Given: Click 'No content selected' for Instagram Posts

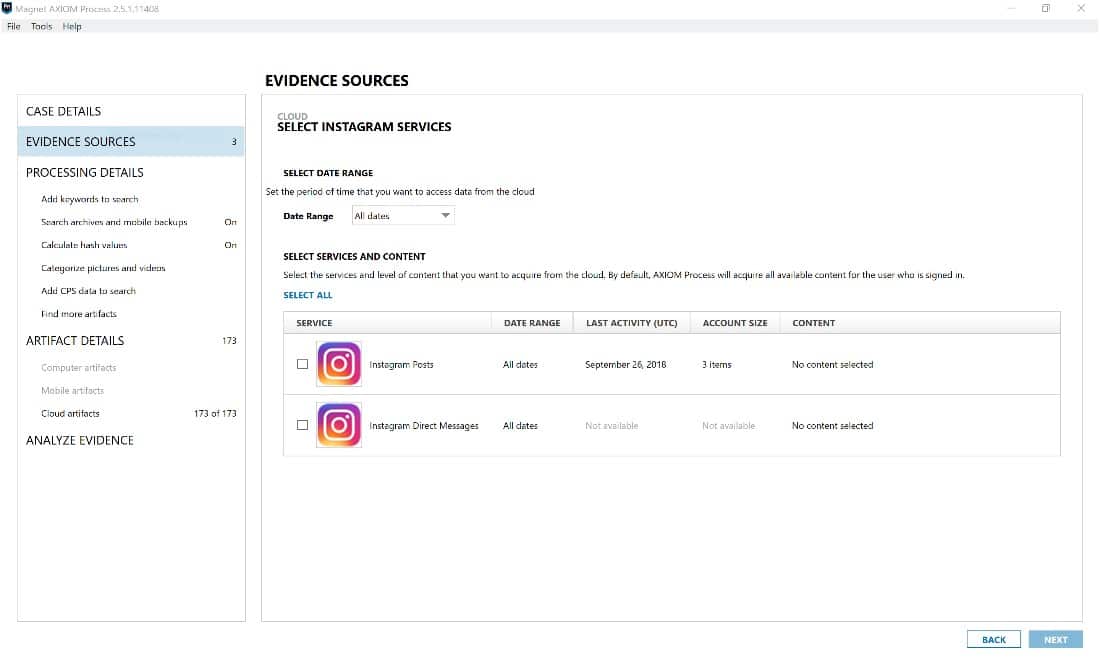Looking at the screenshot, I should [x=832, y=365].
